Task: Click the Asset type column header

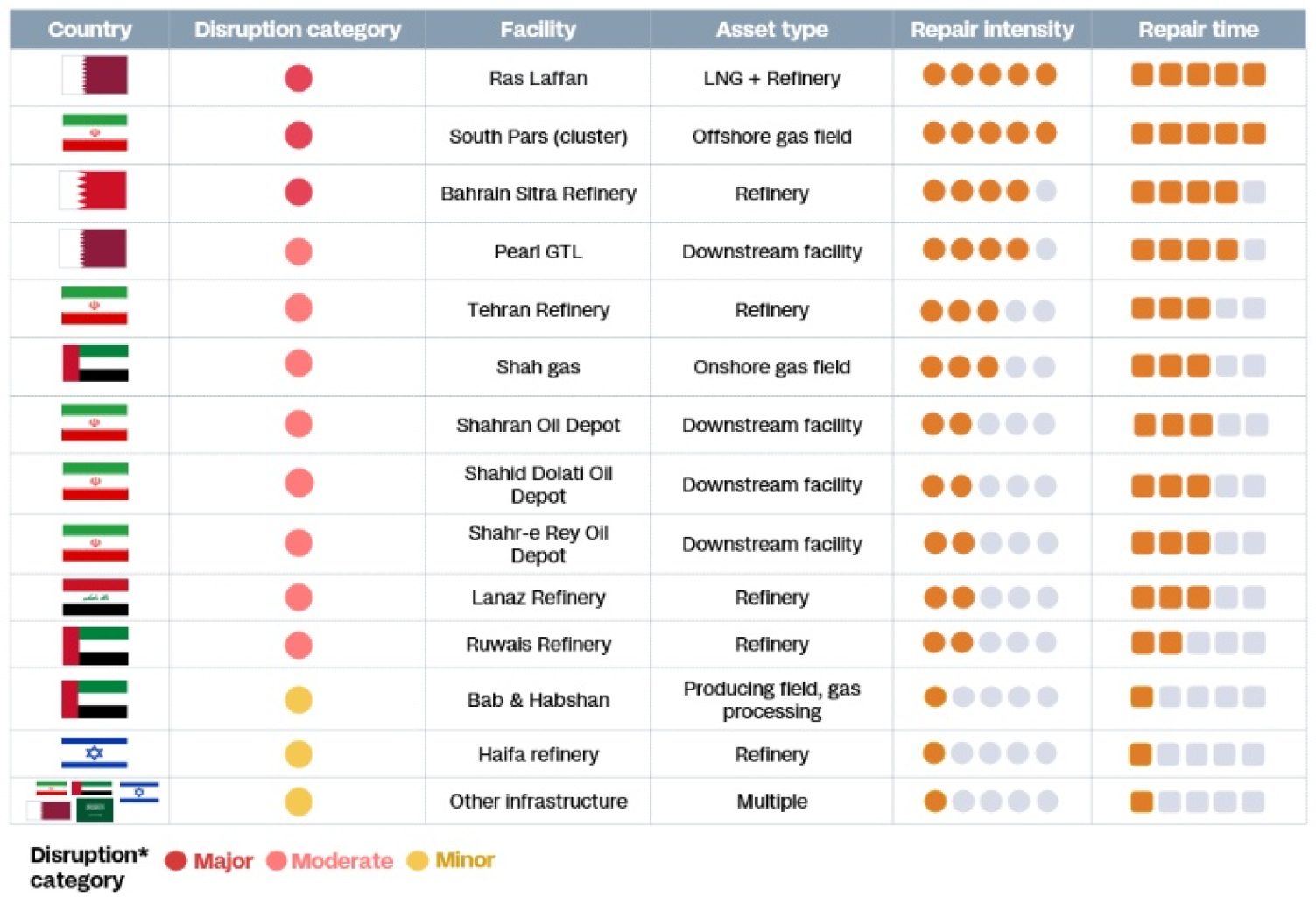Action: point(771,30)
